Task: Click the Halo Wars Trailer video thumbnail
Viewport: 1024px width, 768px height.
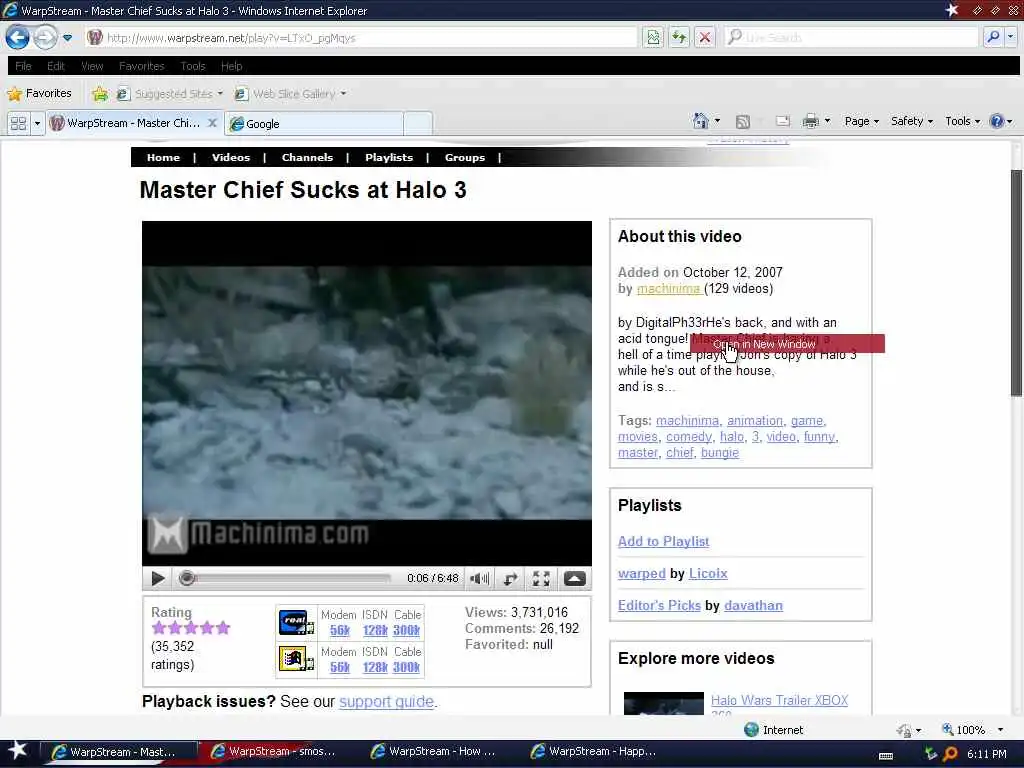Action: pyautogui.click(x=664, y=704)
